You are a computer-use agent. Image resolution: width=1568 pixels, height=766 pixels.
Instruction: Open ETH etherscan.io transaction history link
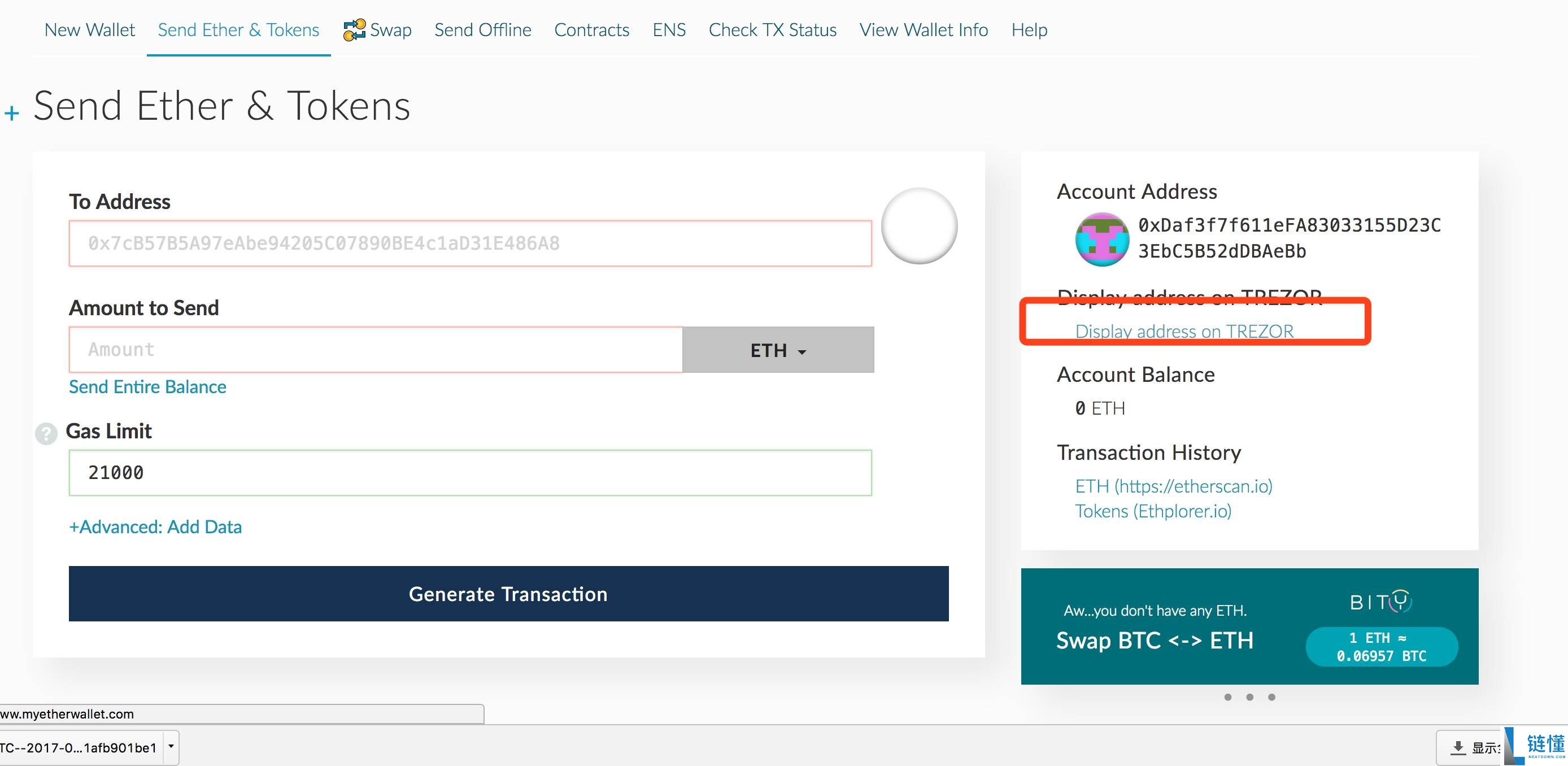[1174, 486]
